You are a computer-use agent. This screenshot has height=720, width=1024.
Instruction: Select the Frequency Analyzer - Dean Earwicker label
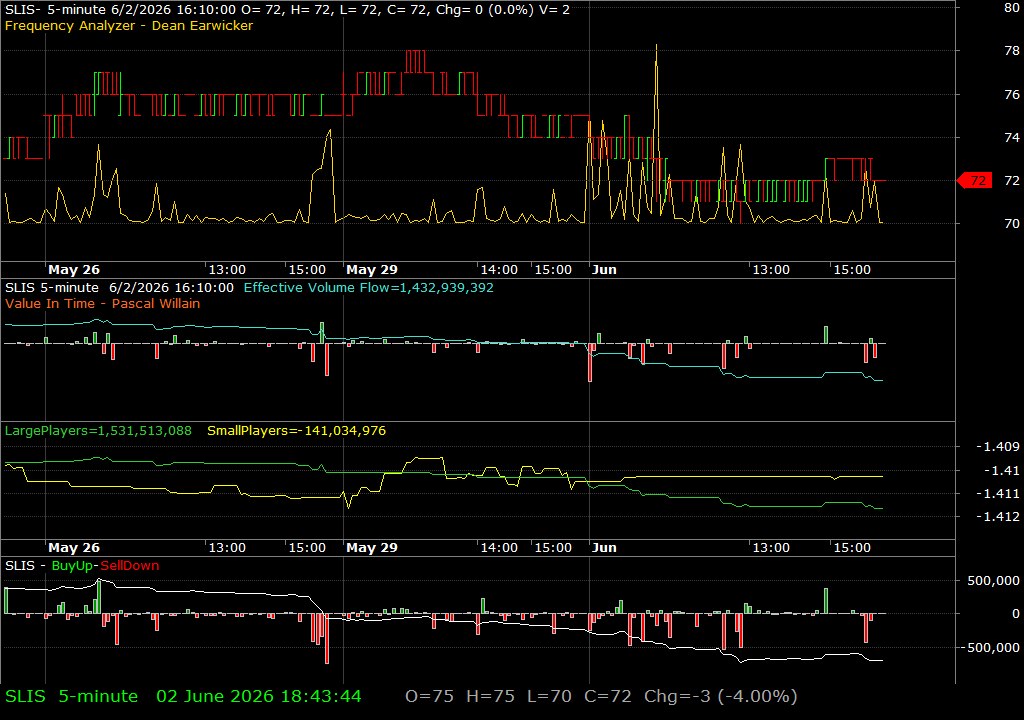pyautogui.click(x=129, y=25)
